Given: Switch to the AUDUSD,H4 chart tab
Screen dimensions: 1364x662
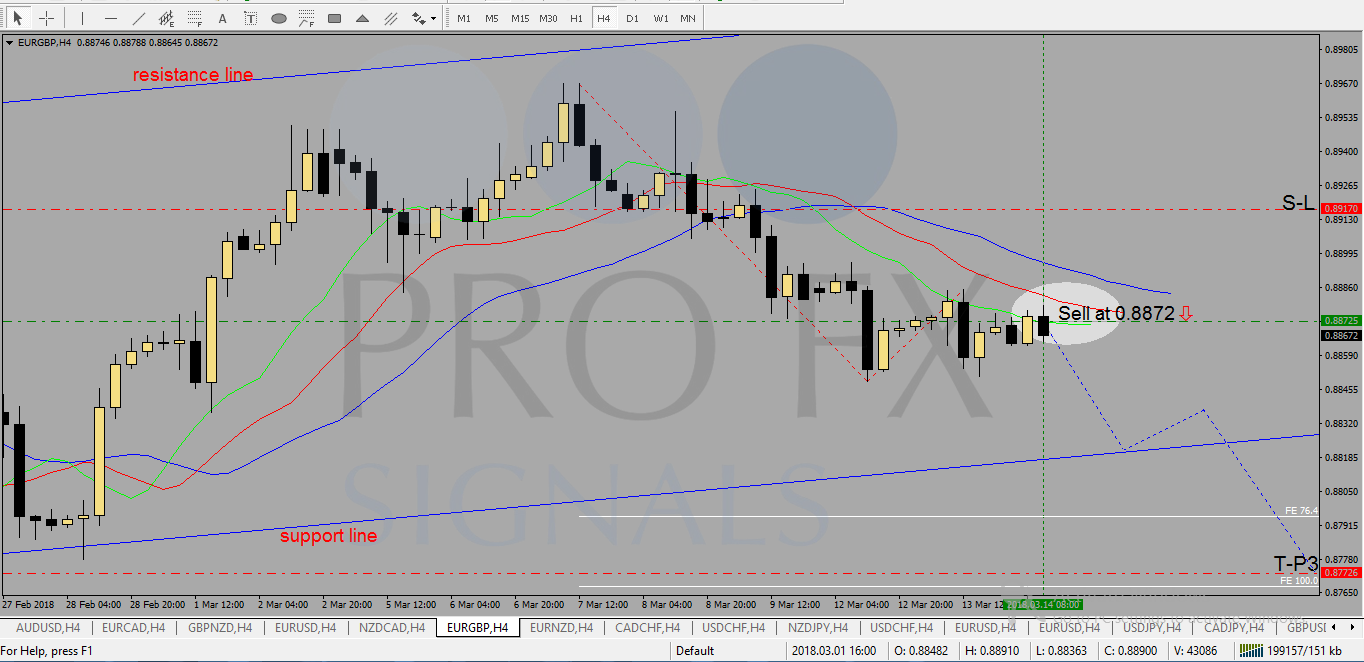Looking at the screenshot, I should coord(46,627).
